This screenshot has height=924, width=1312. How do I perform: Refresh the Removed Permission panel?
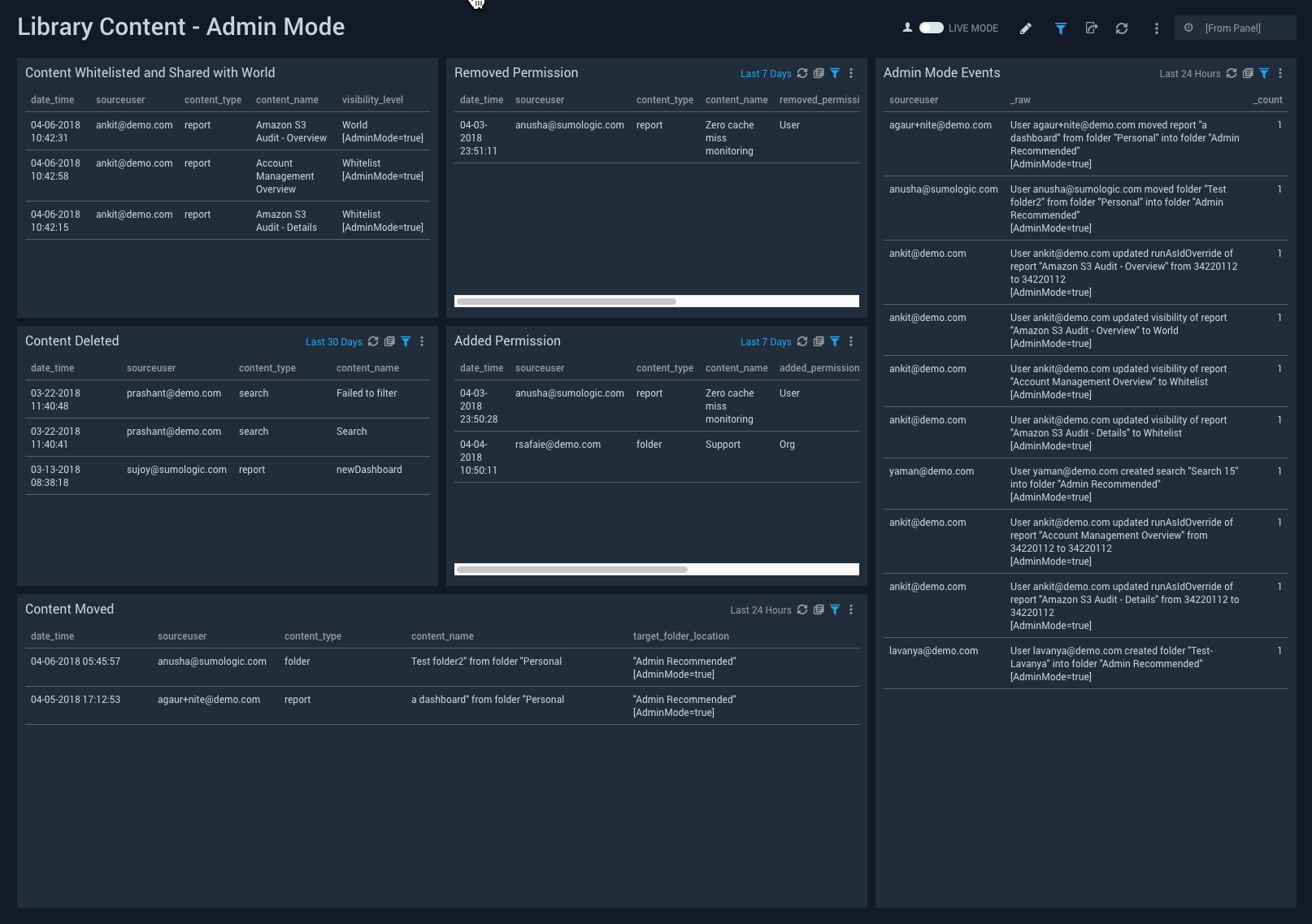[x=802, y=73]
